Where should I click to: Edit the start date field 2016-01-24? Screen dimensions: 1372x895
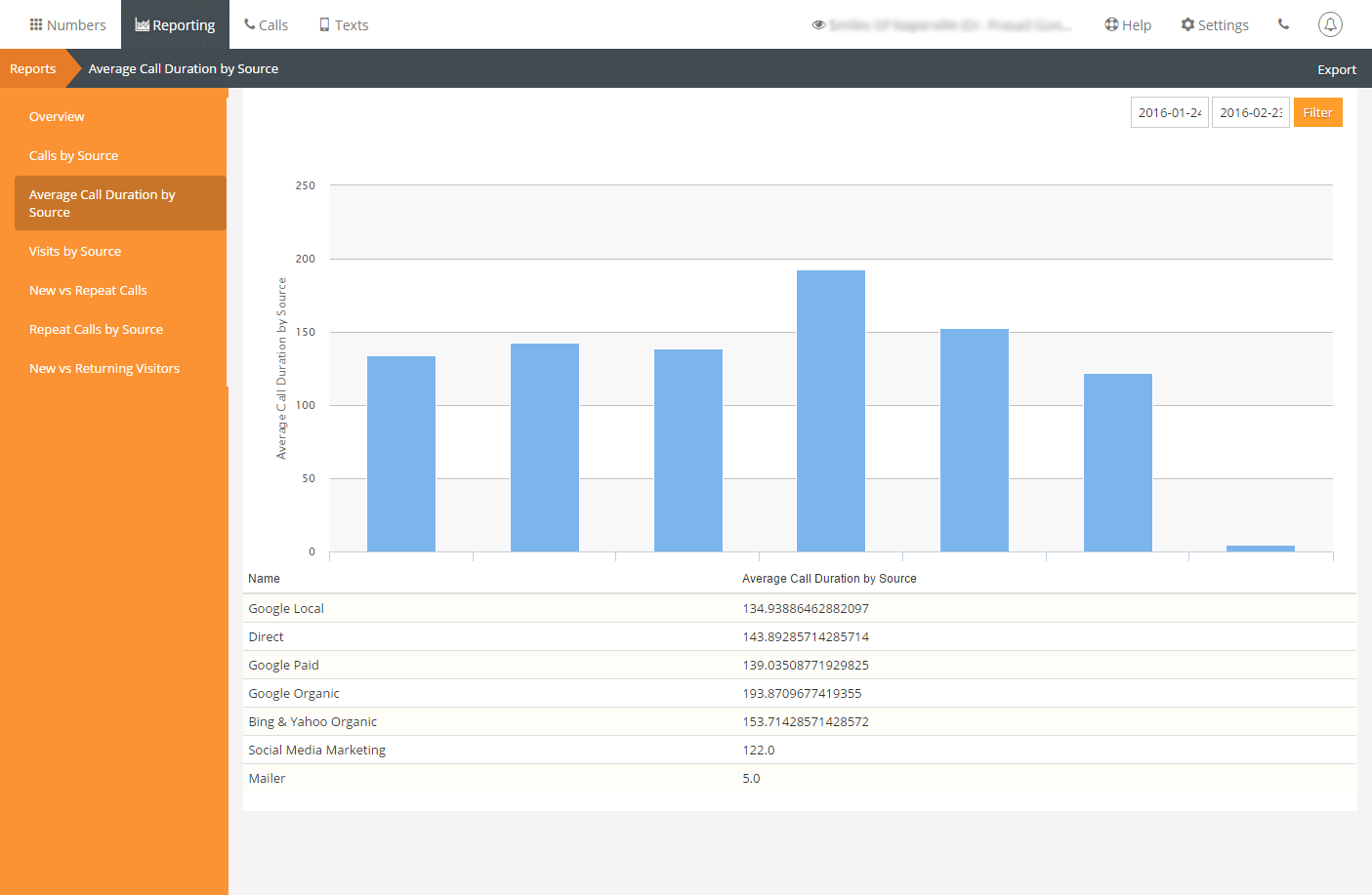tap(1170, 112)
